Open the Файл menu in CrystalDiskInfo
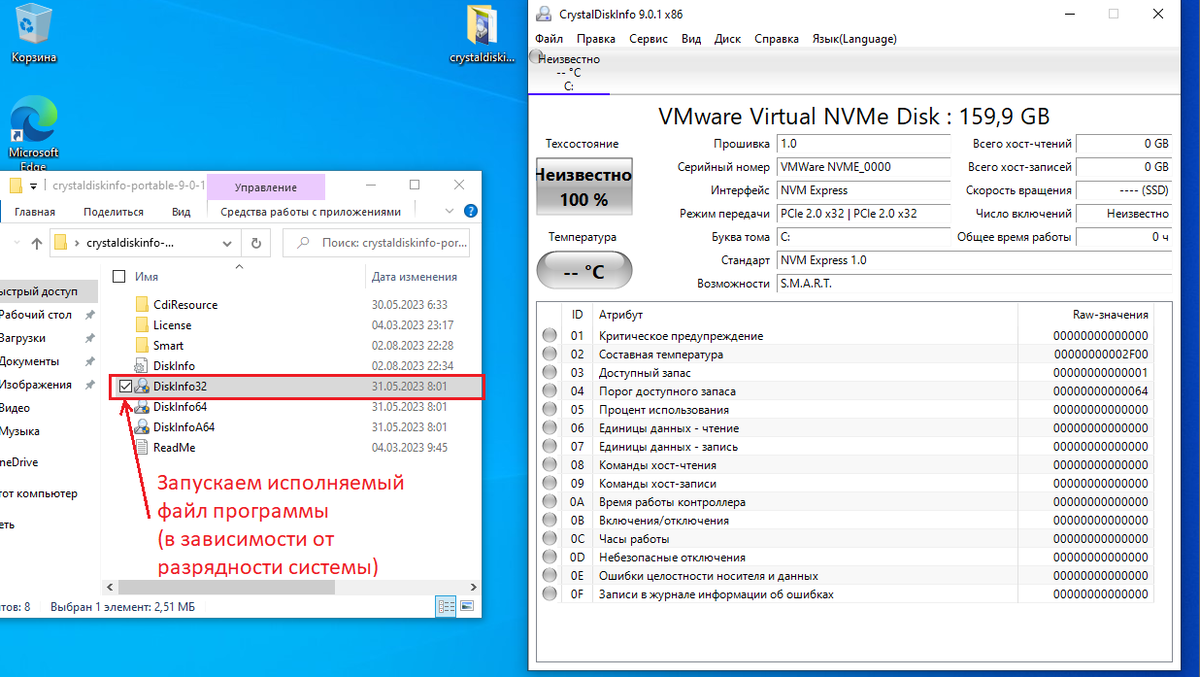The width and height of the screenshot is (1200, 677). point(549,39)
